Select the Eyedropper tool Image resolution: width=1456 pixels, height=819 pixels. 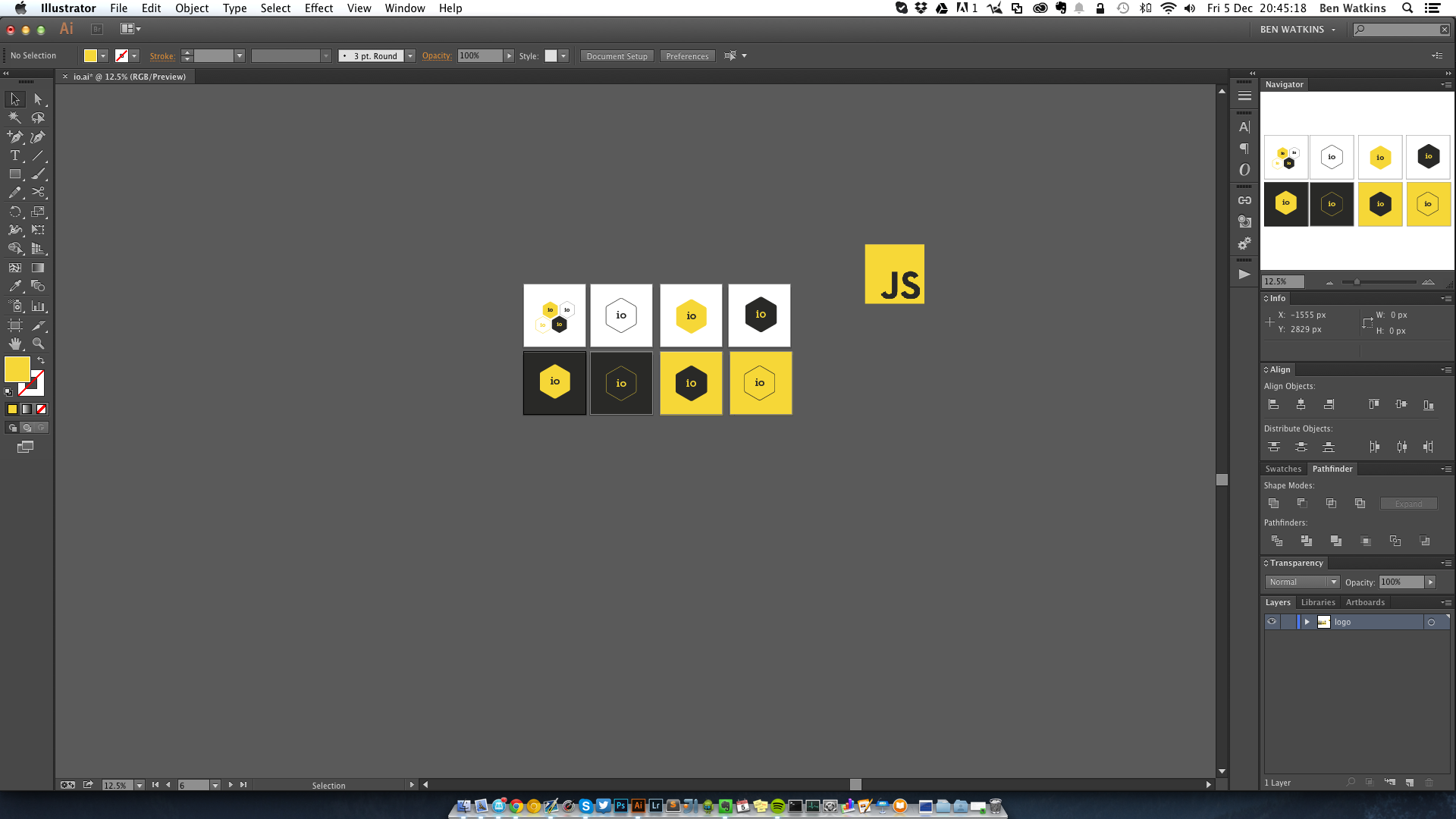[15, 286]
